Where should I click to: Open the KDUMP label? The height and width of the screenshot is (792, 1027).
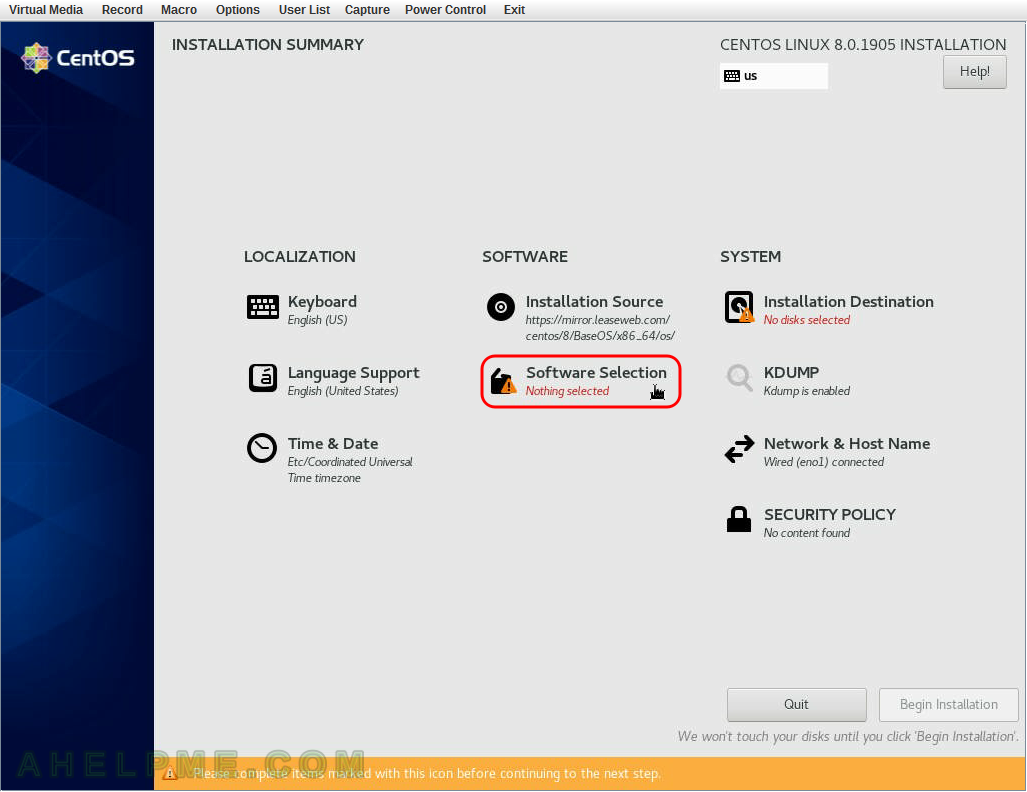791,372
